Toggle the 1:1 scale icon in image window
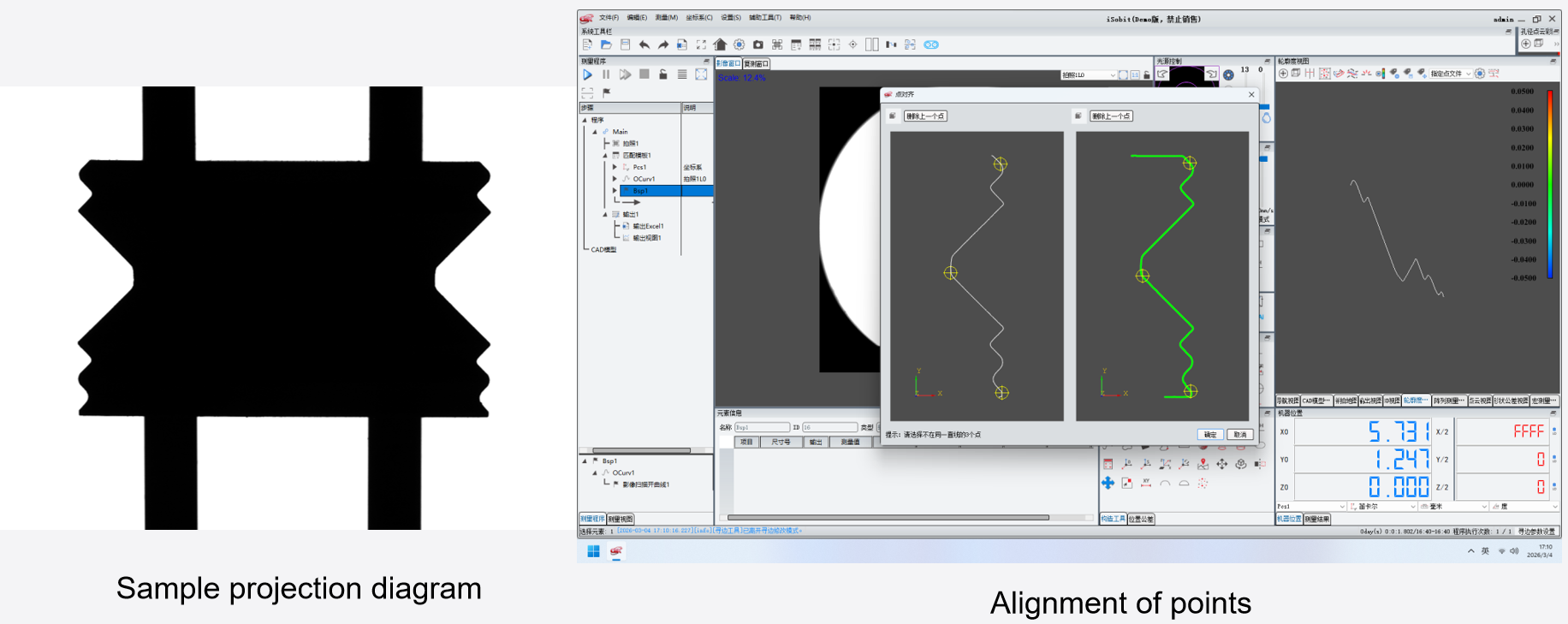The image size is (1568, 624). (x=1135, y=75)
